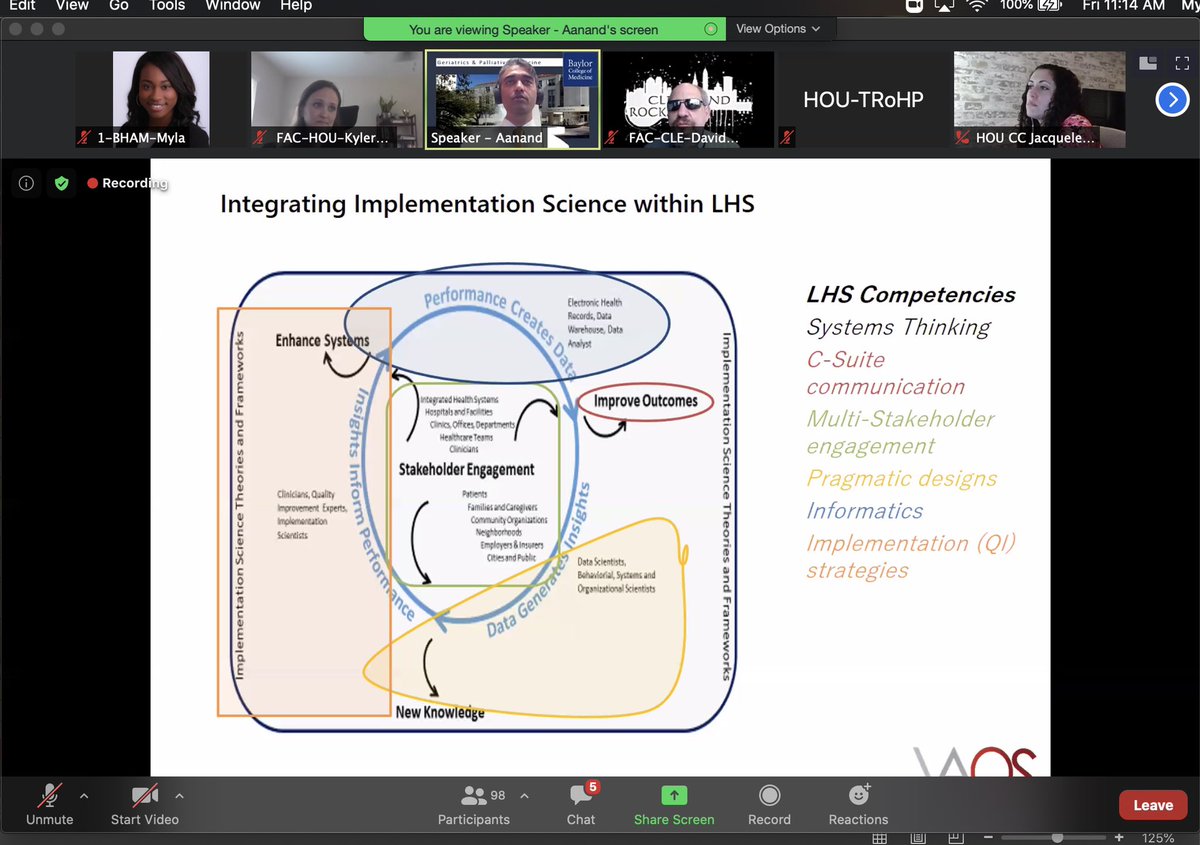Click the zoom in plus button

click(1119, 837)
